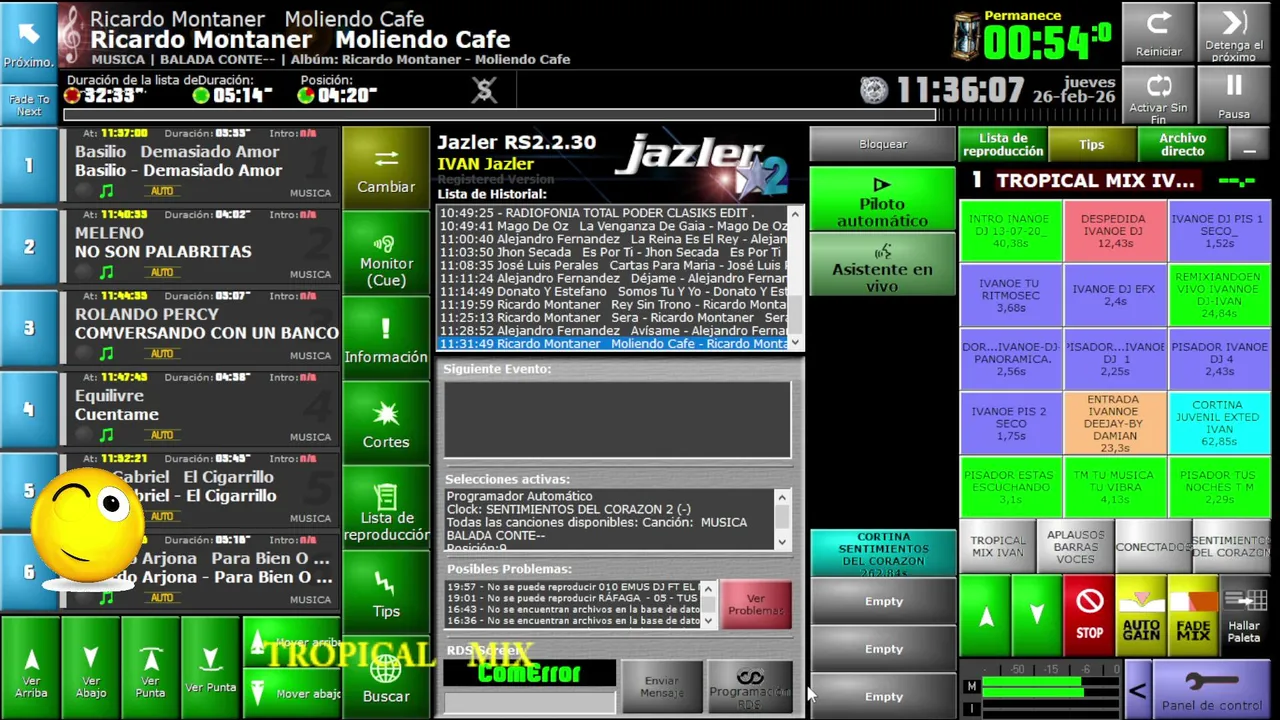Toggle Activar Sin Fin loop mode

pyautogui.click(x=1158, y=96)
